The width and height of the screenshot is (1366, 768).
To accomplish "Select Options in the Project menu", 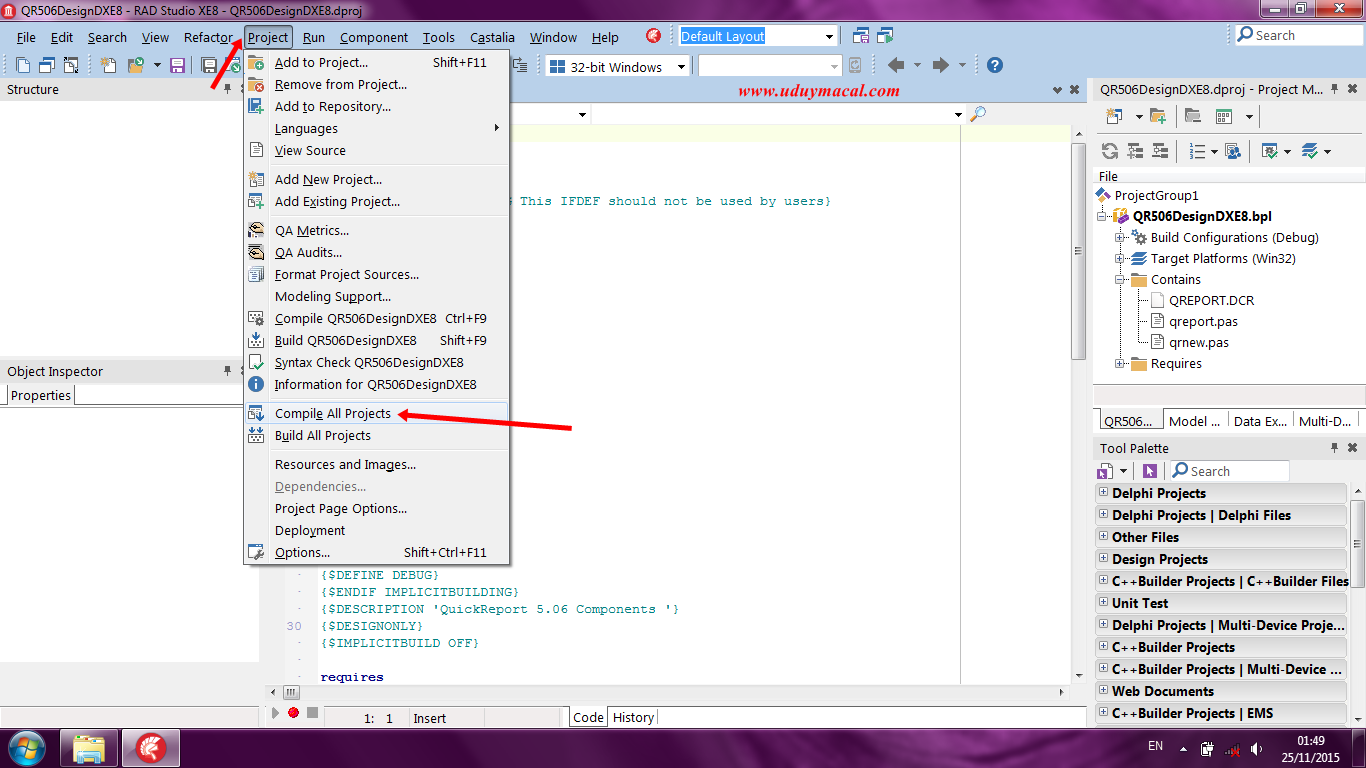I will 376,552.
